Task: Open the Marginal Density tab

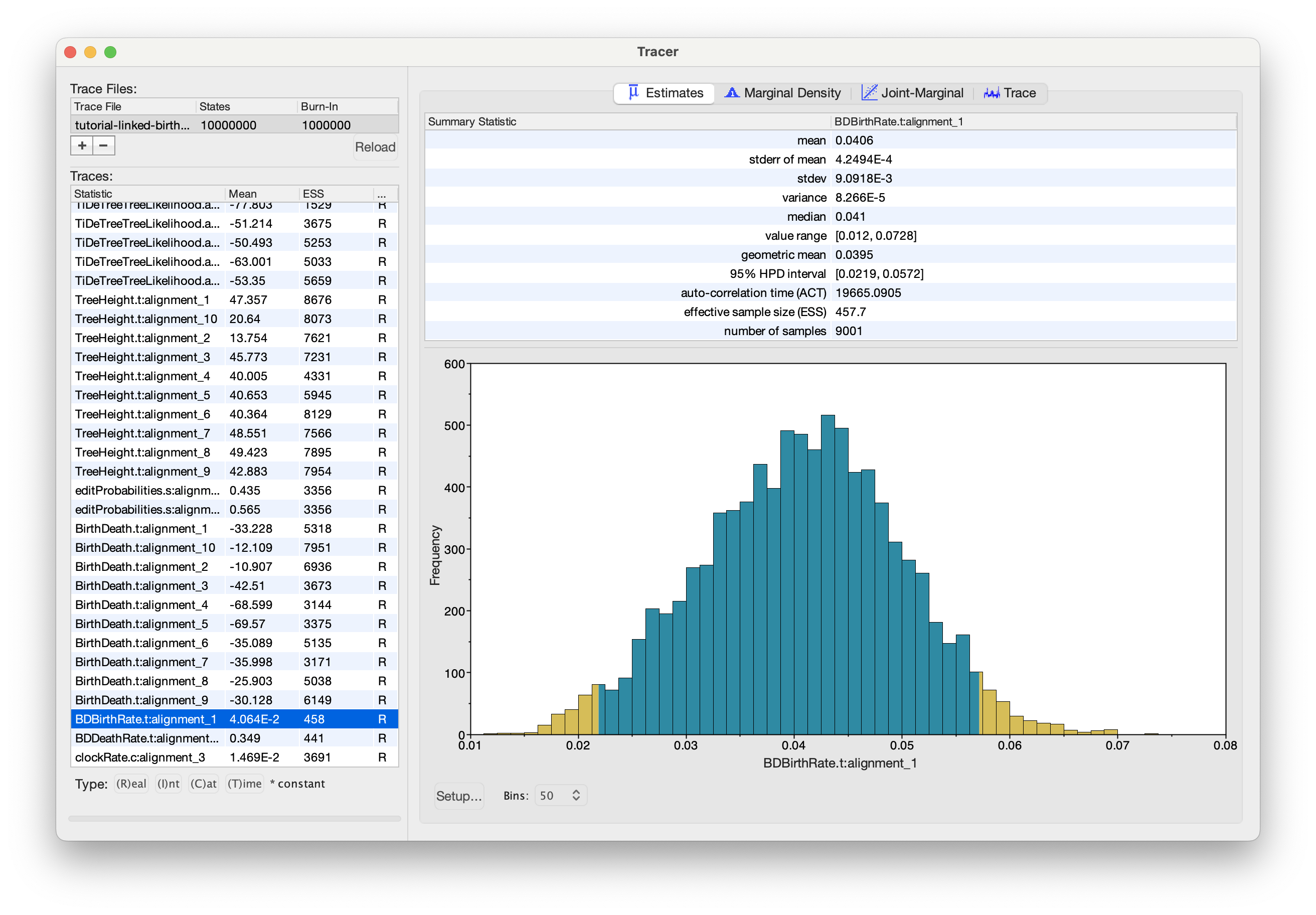Action: pos(782,93)
